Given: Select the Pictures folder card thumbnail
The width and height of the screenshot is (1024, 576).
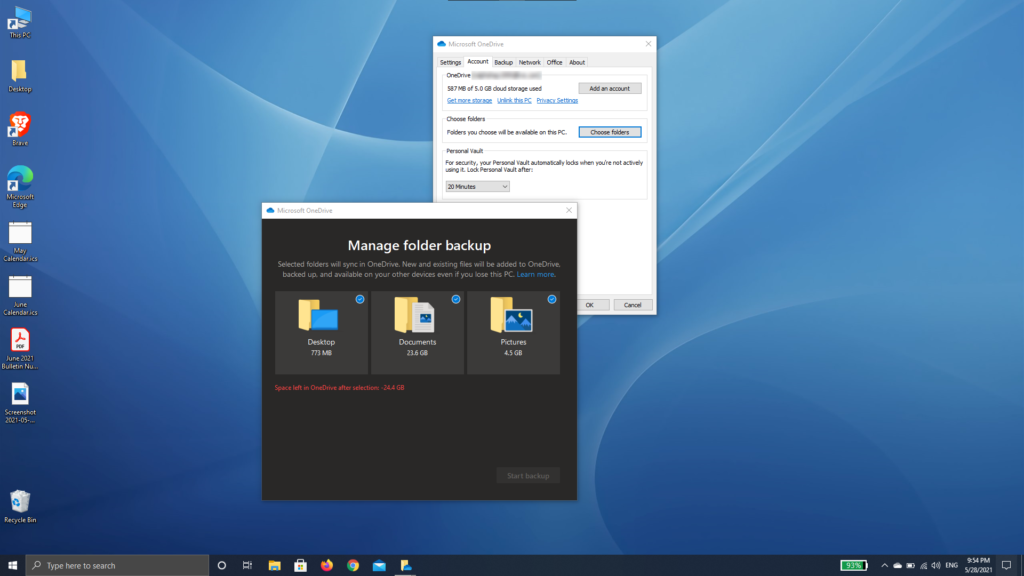Looking at the screenshot, I should point(513,332).
